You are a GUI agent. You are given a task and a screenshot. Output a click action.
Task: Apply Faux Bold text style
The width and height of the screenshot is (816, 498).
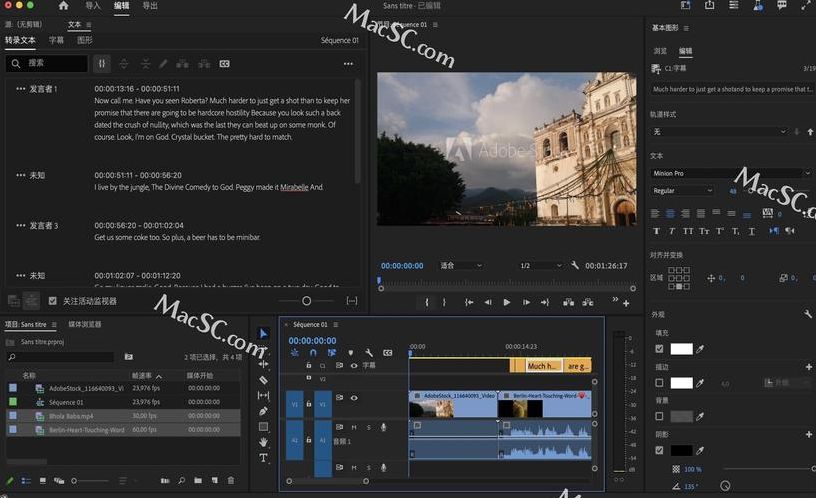[x=656, y=231]
